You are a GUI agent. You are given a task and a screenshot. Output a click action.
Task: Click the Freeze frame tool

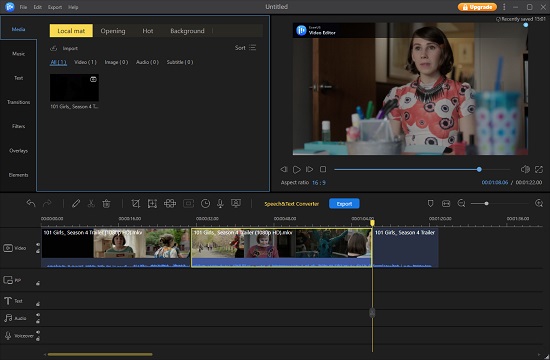click(188, 204)
